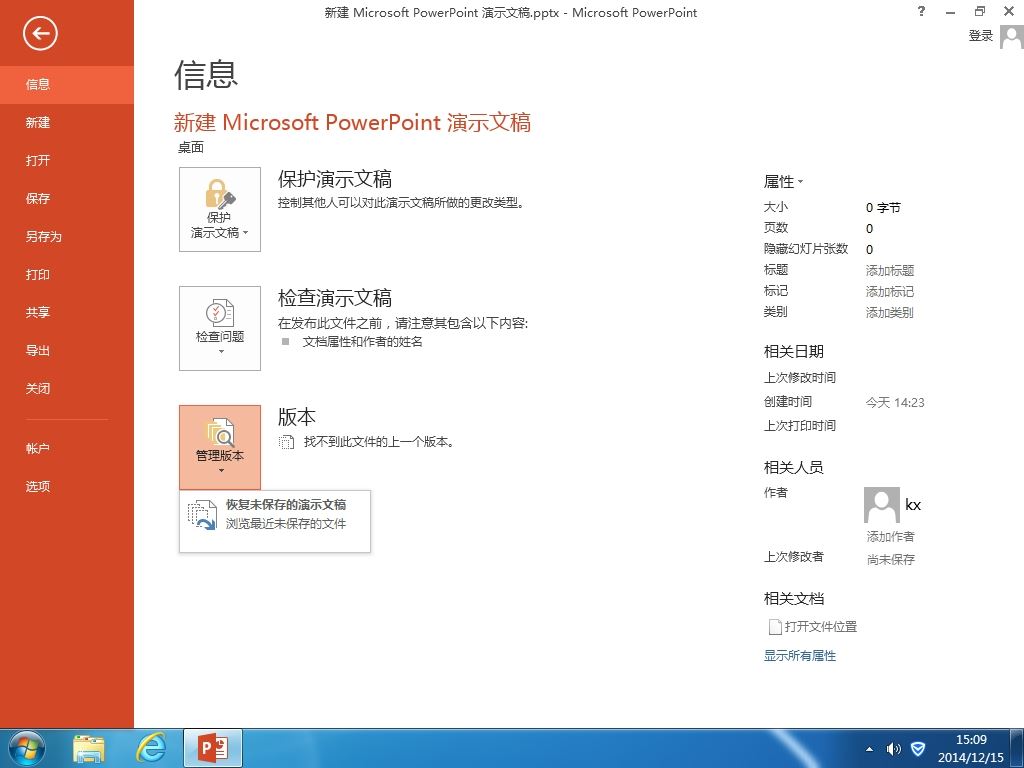
Task: Select the 信息 tab in sidebar
Action: (x=67, y=84)
